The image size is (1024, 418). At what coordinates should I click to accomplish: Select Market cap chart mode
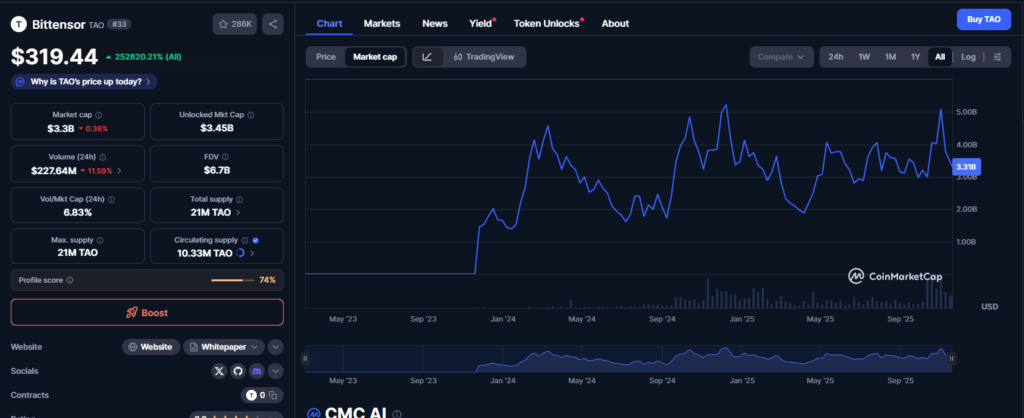click(375, 57)
